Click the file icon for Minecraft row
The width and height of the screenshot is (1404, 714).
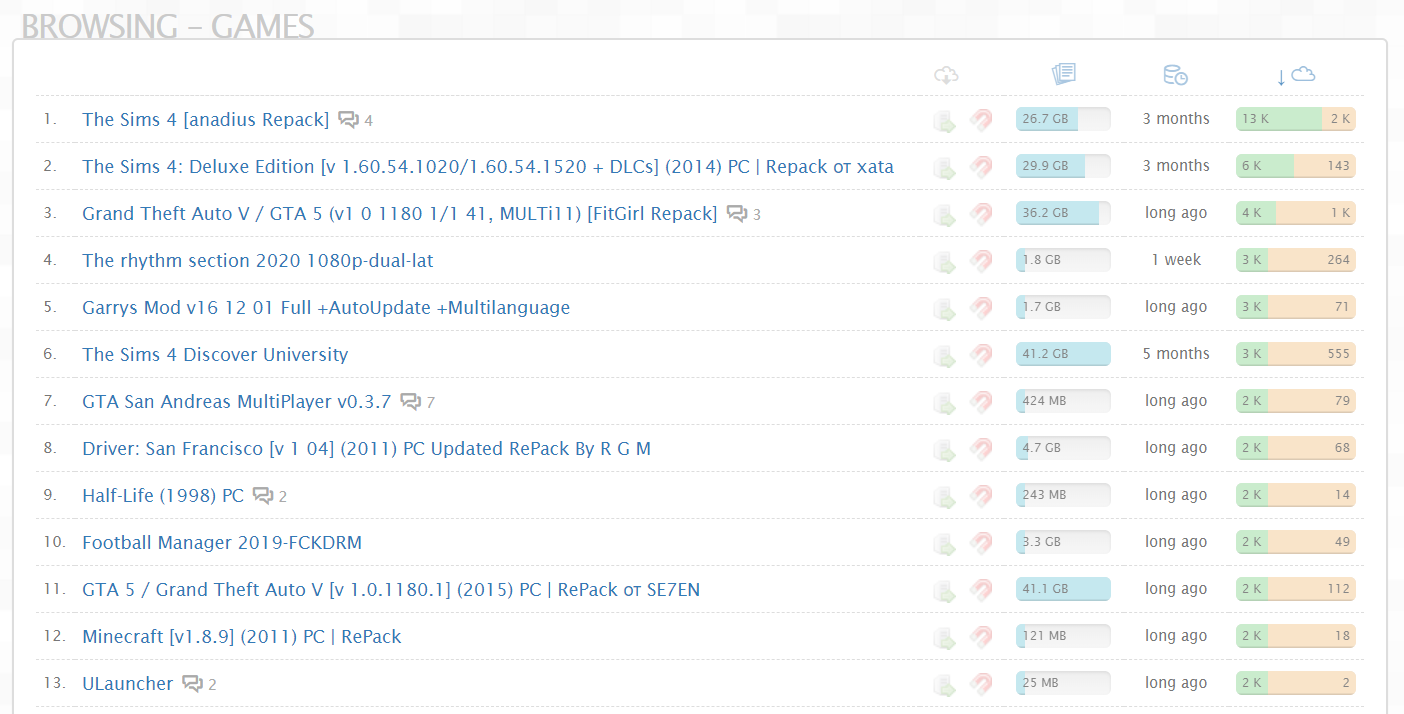point(944,637)
